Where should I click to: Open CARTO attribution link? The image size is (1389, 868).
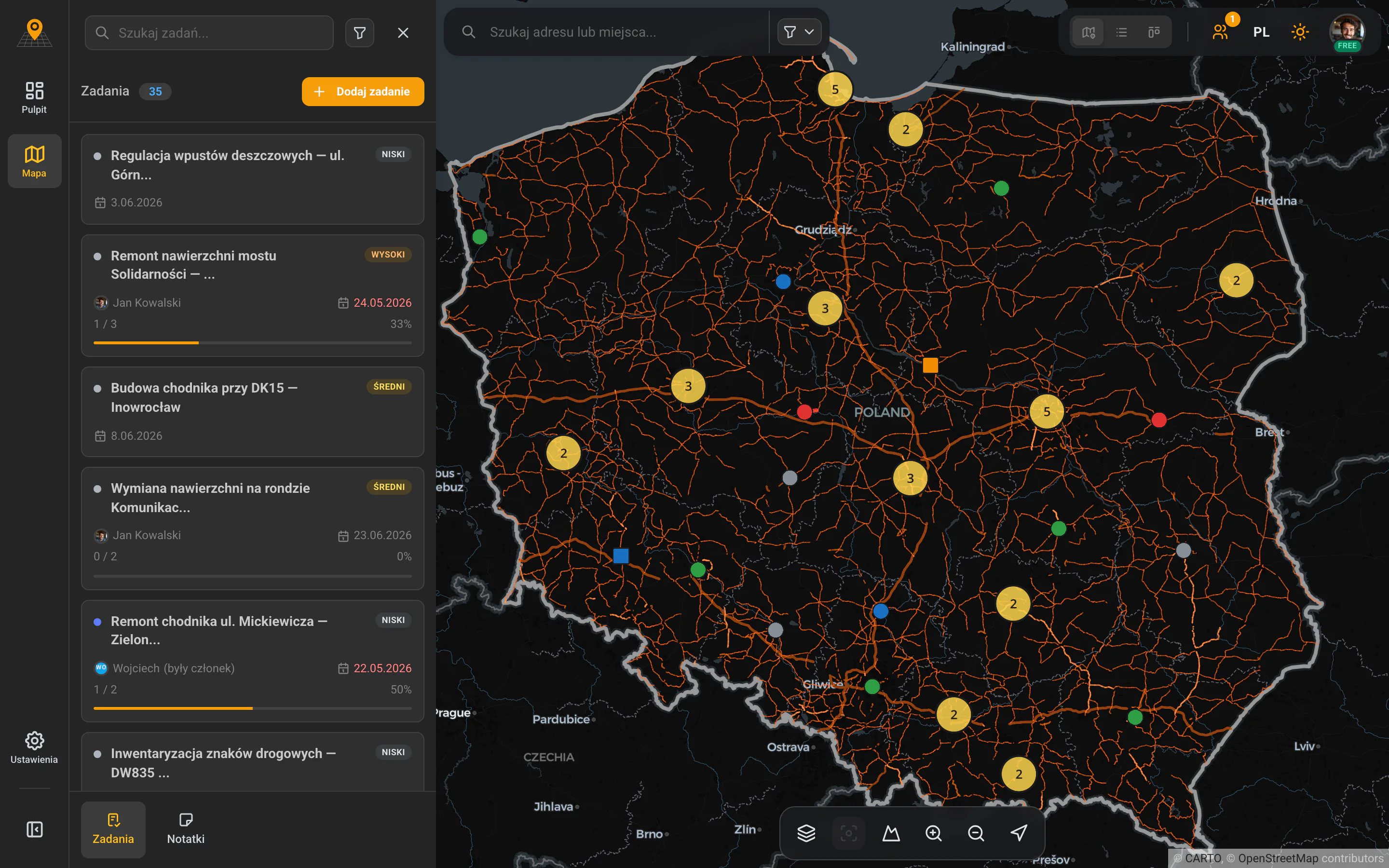click(x=1203, y=858)
